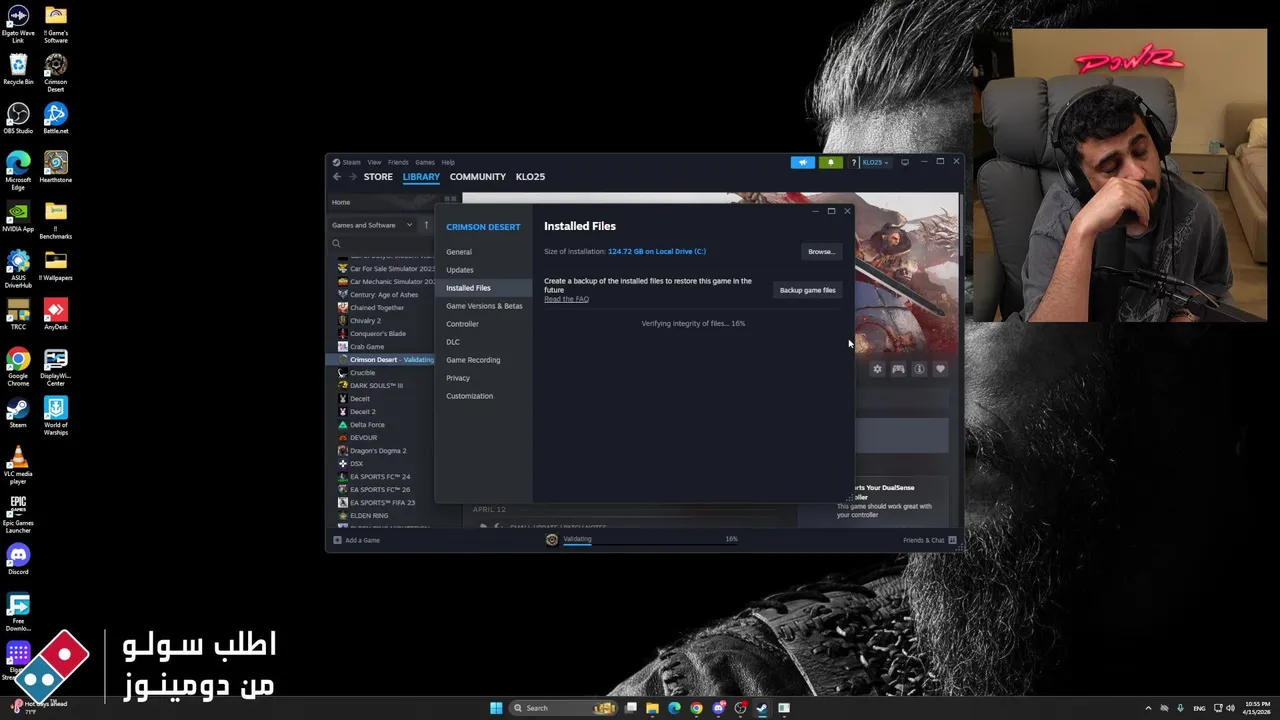Viewport: 1280px width, 720px height.
Task: Open the Friends menu
Action: (398, 162)
